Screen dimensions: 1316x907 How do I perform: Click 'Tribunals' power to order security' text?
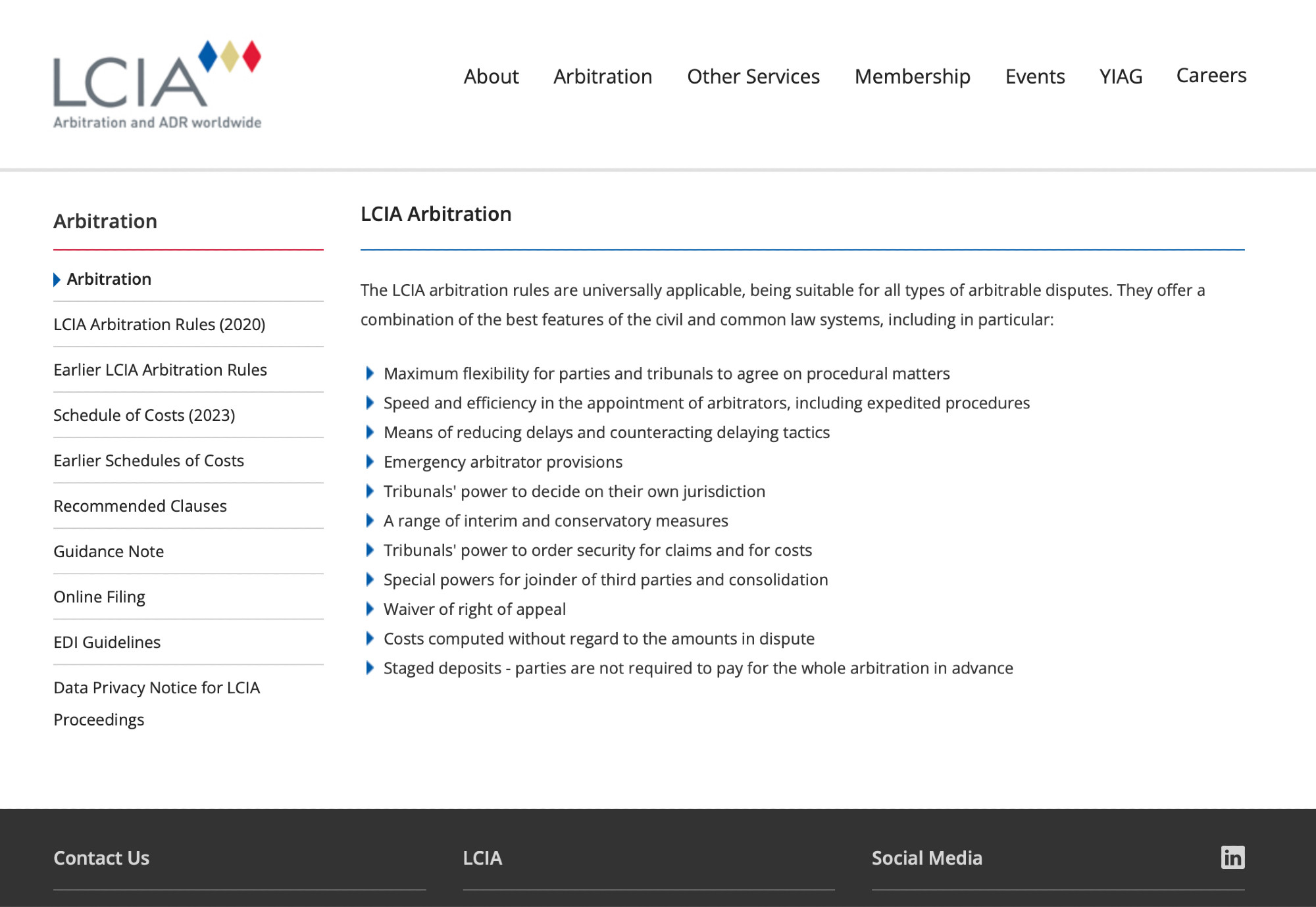click(597, 551)
